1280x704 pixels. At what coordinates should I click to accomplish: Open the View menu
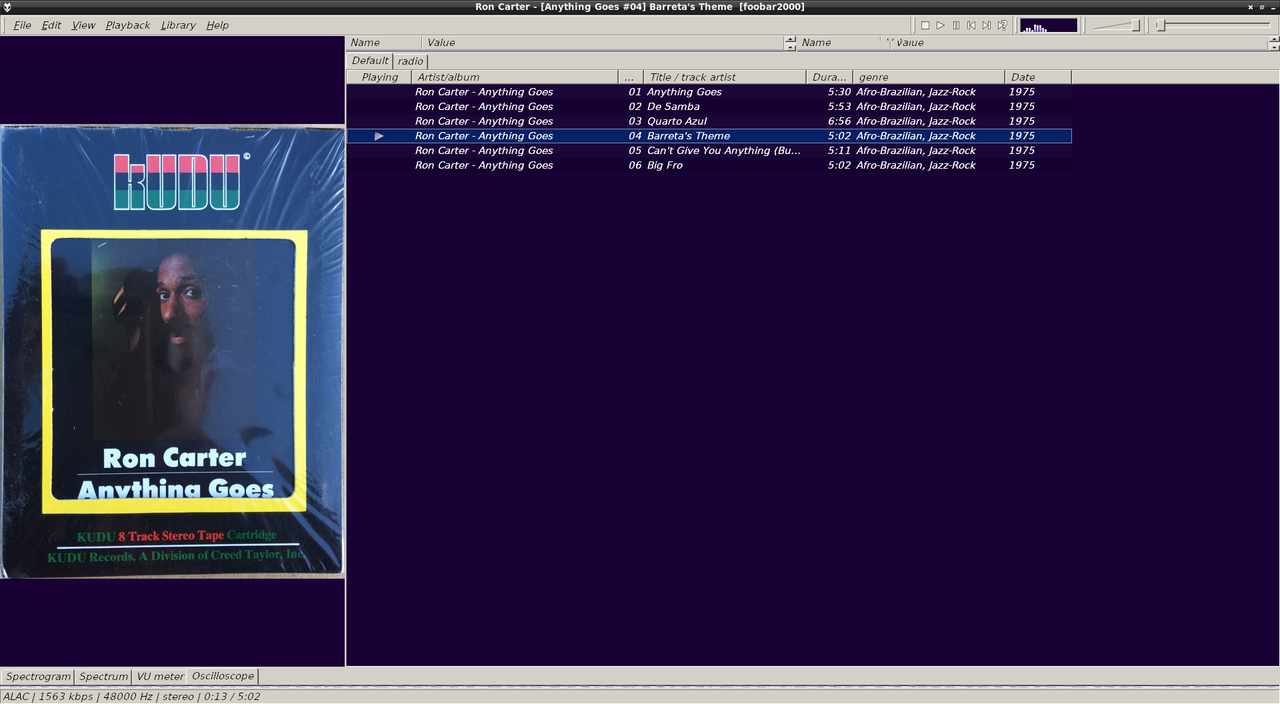[83, 25]
